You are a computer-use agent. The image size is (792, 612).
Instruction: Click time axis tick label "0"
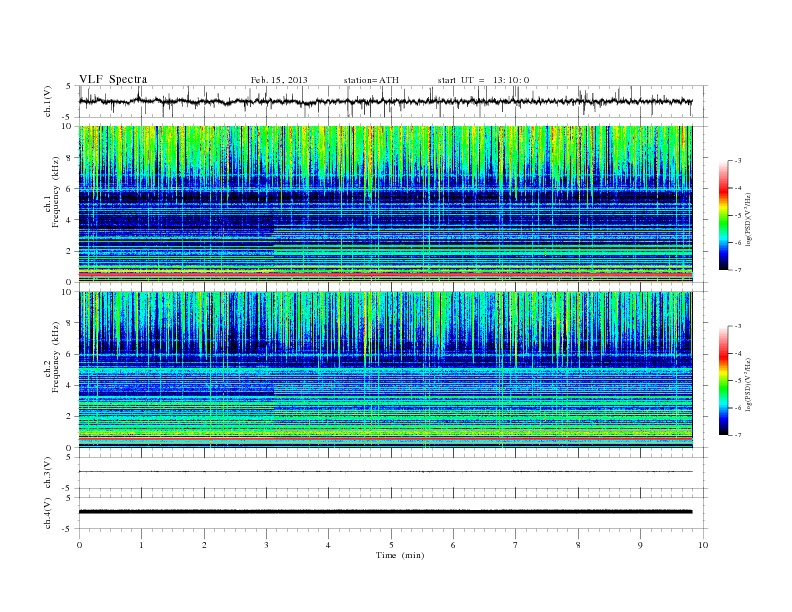79,545
